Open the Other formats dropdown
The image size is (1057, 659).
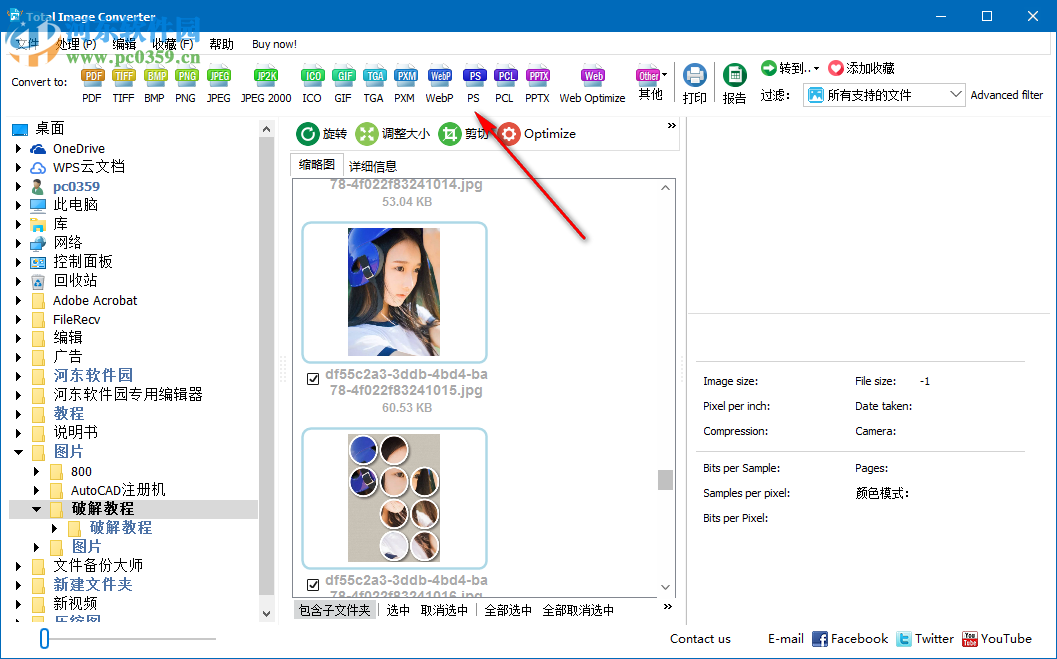click(x=651, y=75)
